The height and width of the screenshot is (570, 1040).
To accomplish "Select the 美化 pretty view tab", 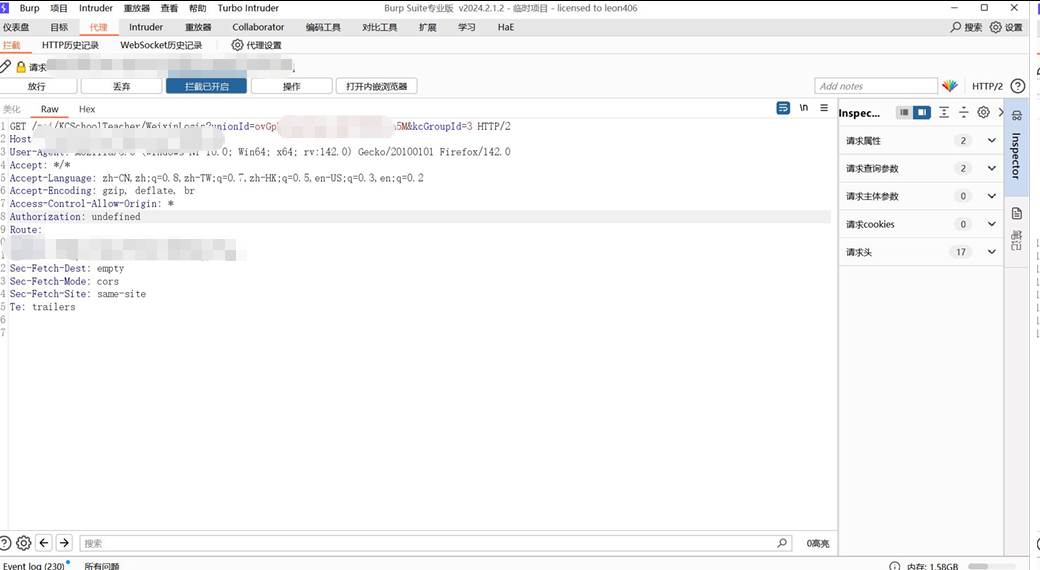I will [x=12, y=109].
